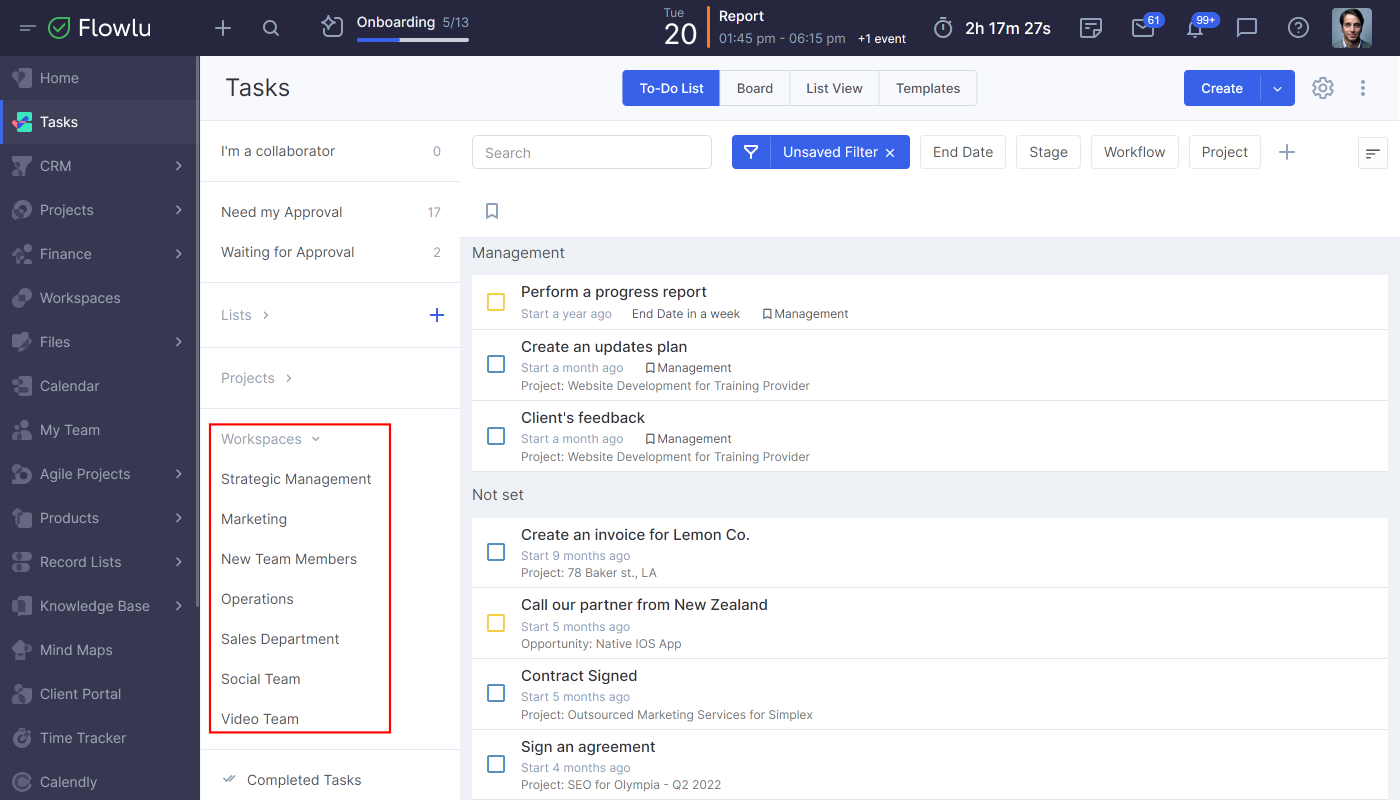The image size is (1400, 800).
Task: Expand Products submenu in sidebar
Action: pos(178,518)
